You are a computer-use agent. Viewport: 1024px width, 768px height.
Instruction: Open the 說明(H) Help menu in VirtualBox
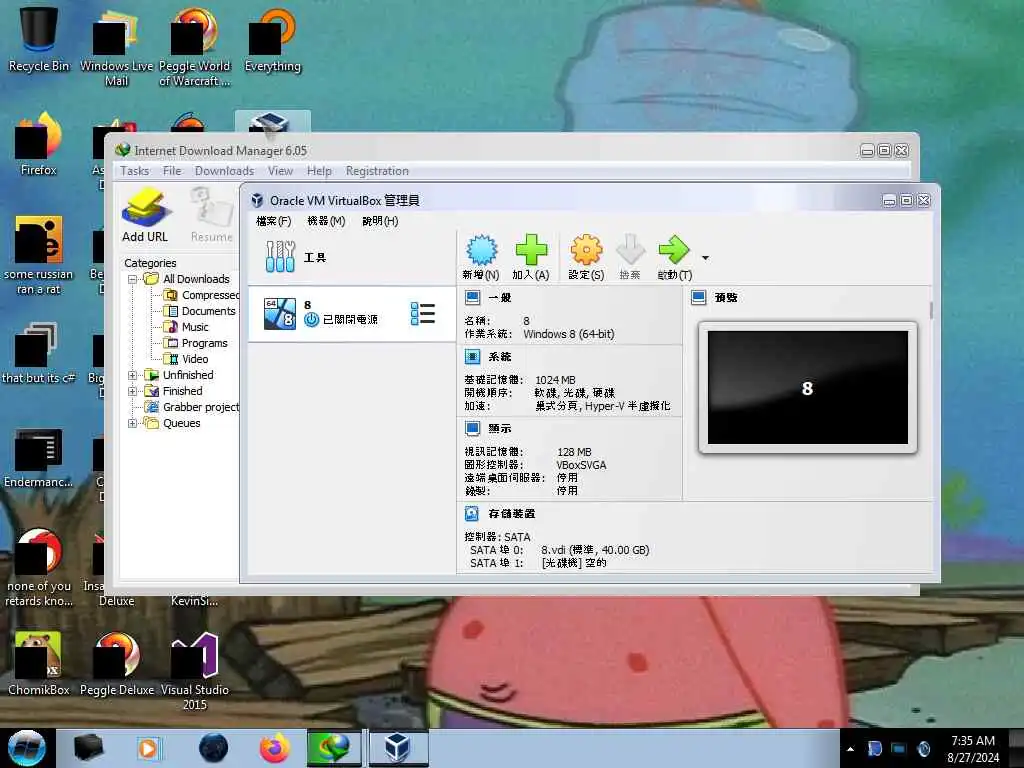(x=379, y=221)
